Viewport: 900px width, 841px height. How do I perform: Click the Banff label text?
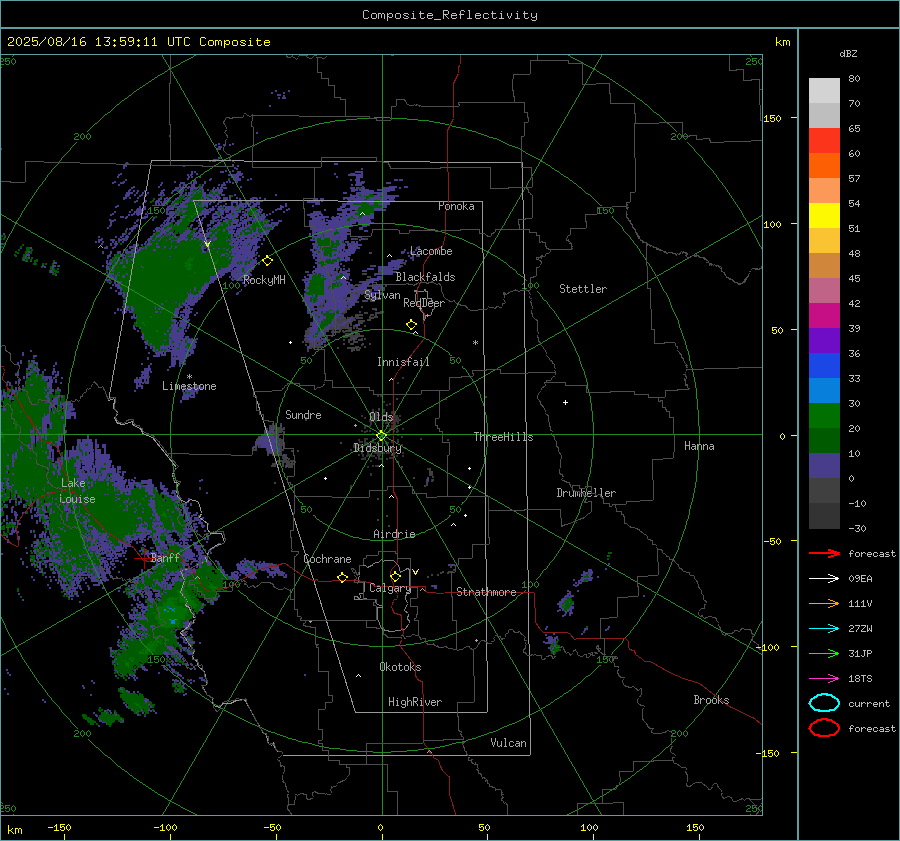click(x=165, y=558)
